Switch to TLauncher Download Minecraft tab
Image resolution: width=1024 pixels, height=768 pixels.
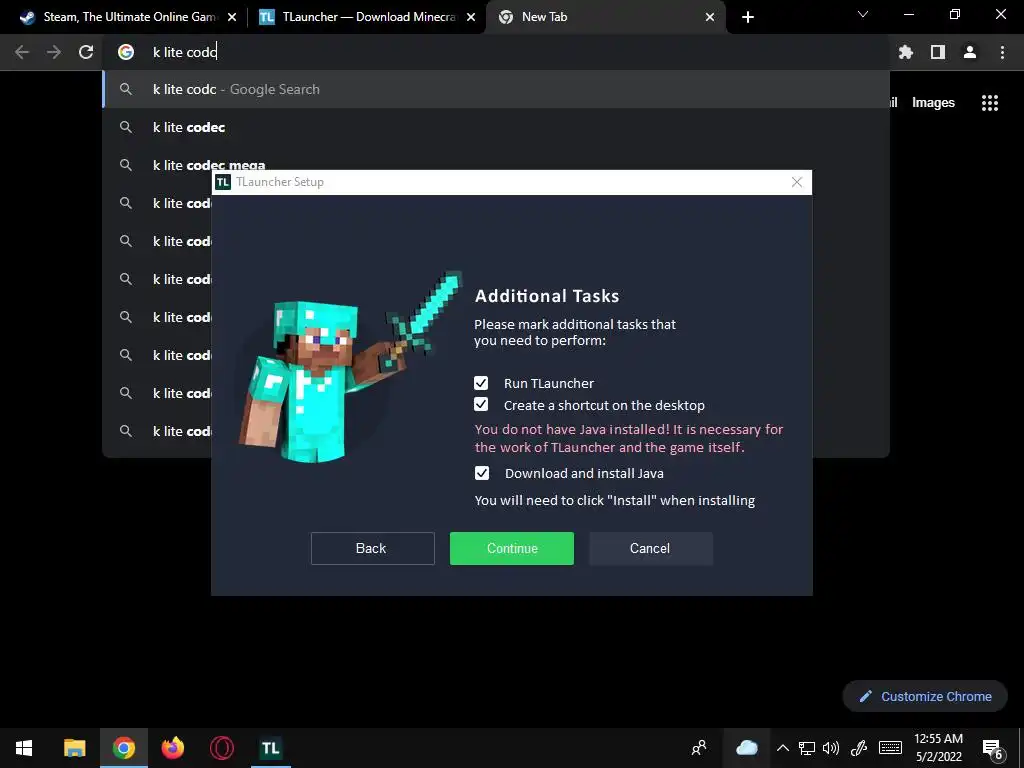(368, 17)
